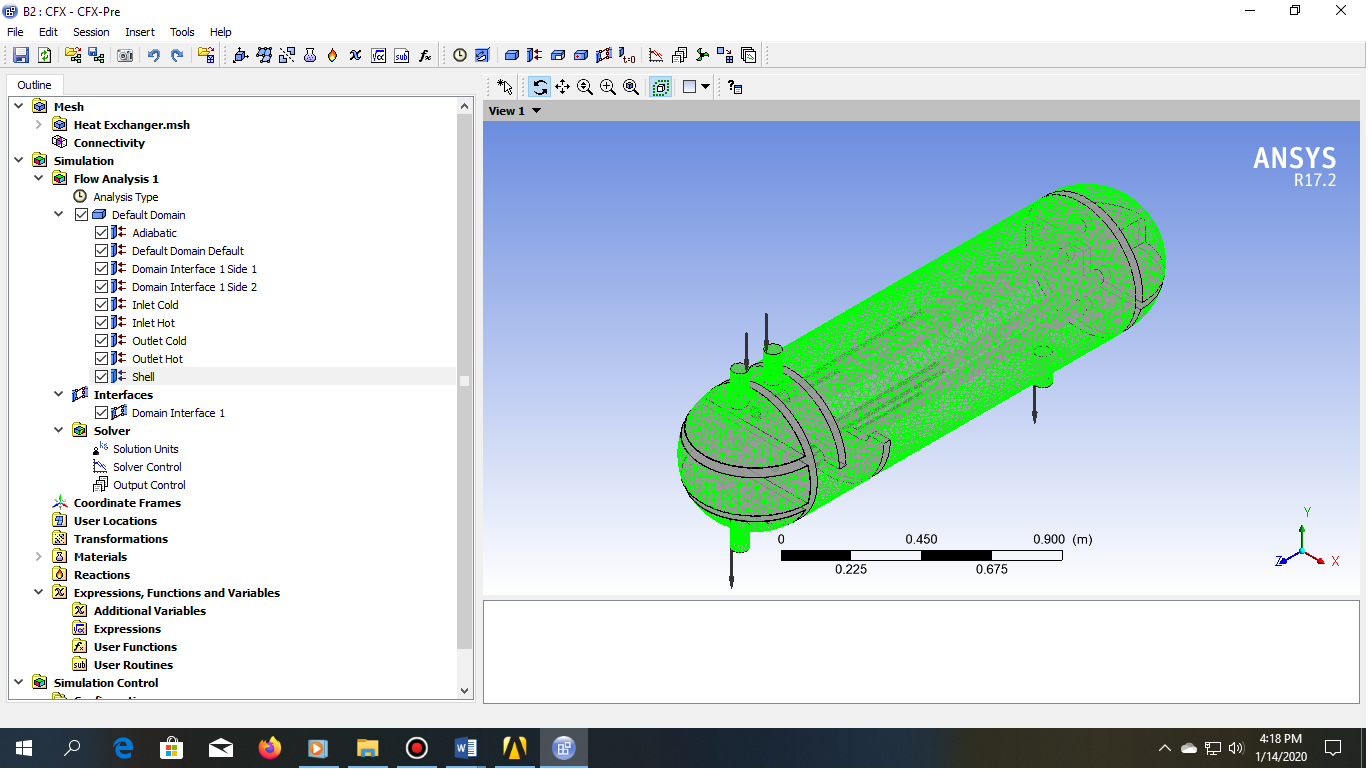Select Solver Control in the outline tree
The height and width of the screenshot is (769, 1368).
147,467
